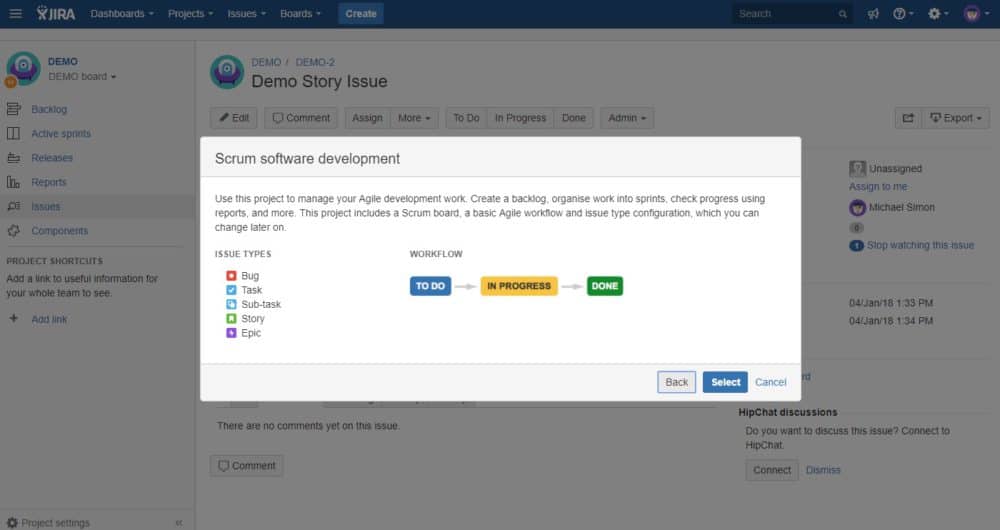This screenshot has width=1000, height=530.
Task: Click the DEMO-2 breadcrumb link
Action: click(315, 62)
